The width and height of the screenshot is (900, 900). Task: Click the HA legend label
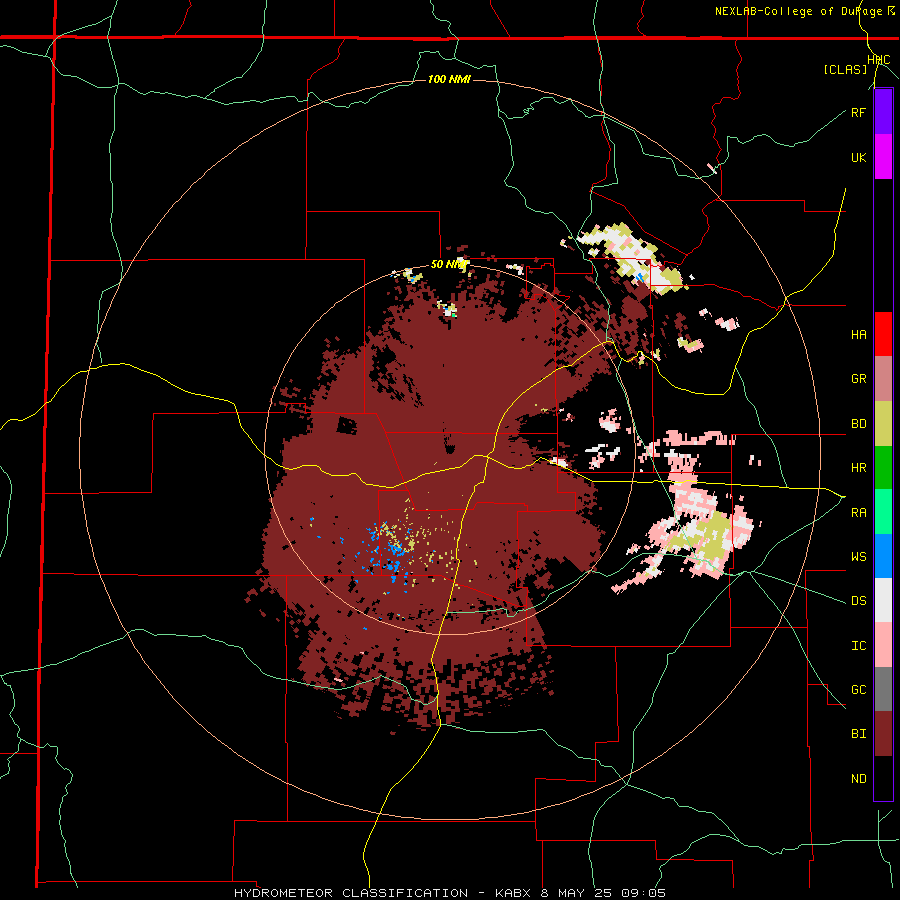point(858,335)
